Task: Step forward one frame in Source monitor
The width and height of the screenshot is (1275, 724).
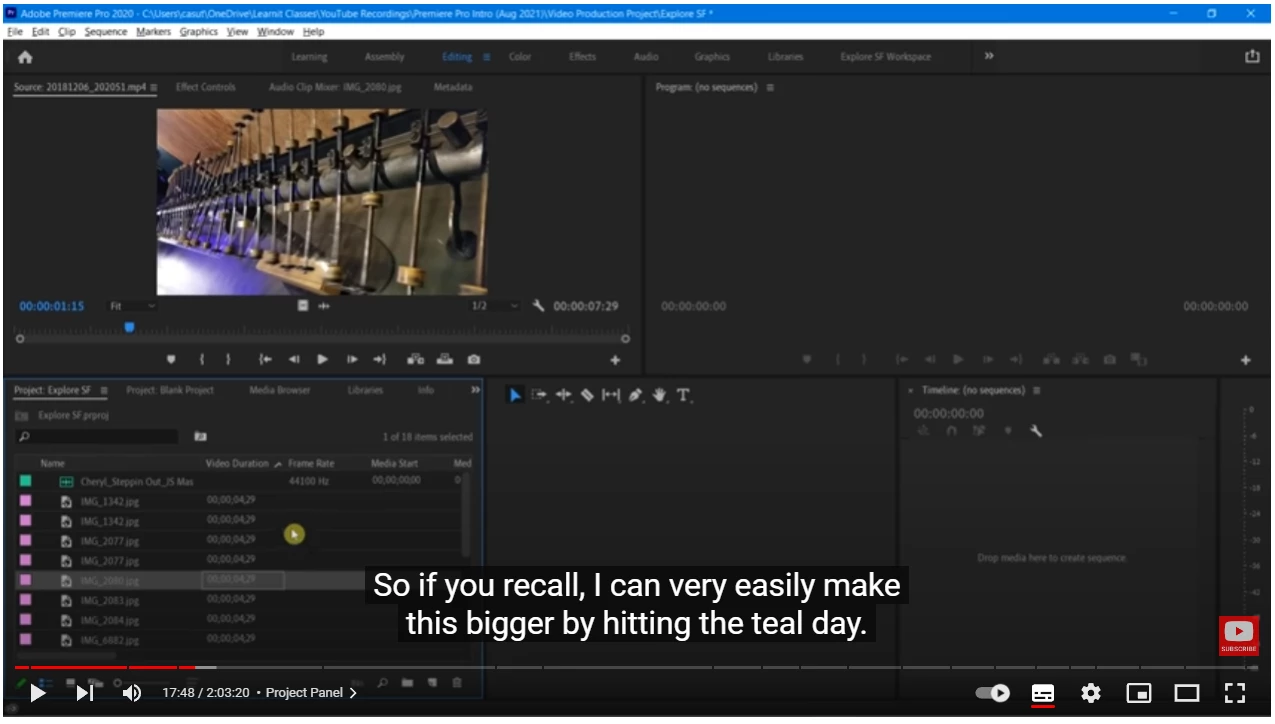Action: pos(352,359)
